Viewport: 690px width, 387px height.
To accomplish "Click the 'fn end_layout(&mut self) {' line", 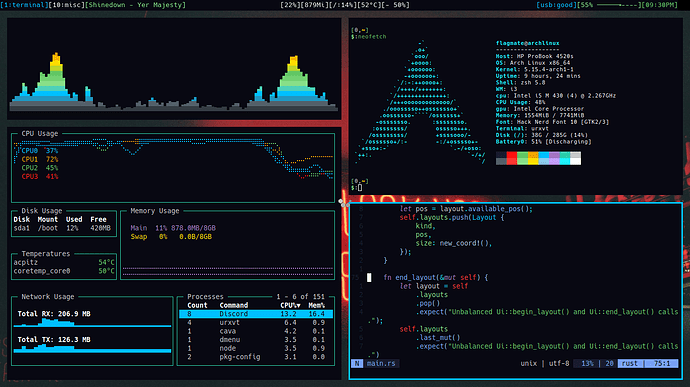I will coord(436,277).
